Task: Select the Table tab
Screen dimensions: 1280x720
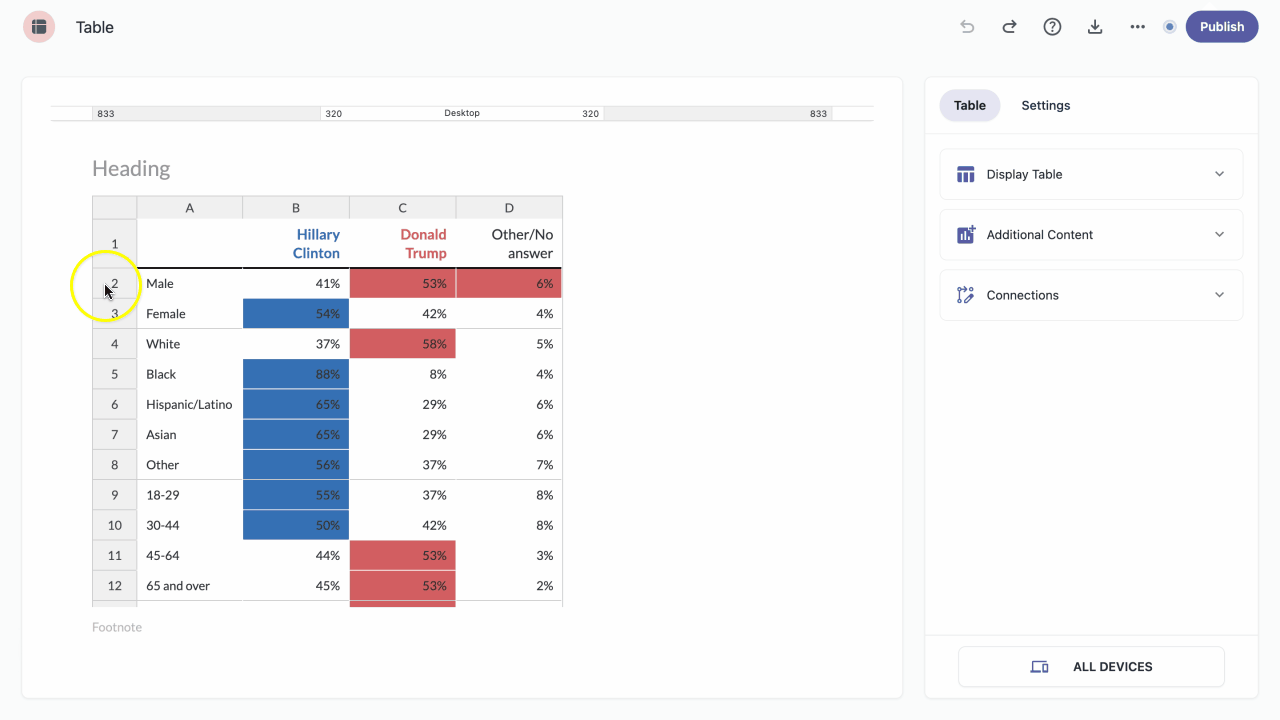Action: coord(970,105)
